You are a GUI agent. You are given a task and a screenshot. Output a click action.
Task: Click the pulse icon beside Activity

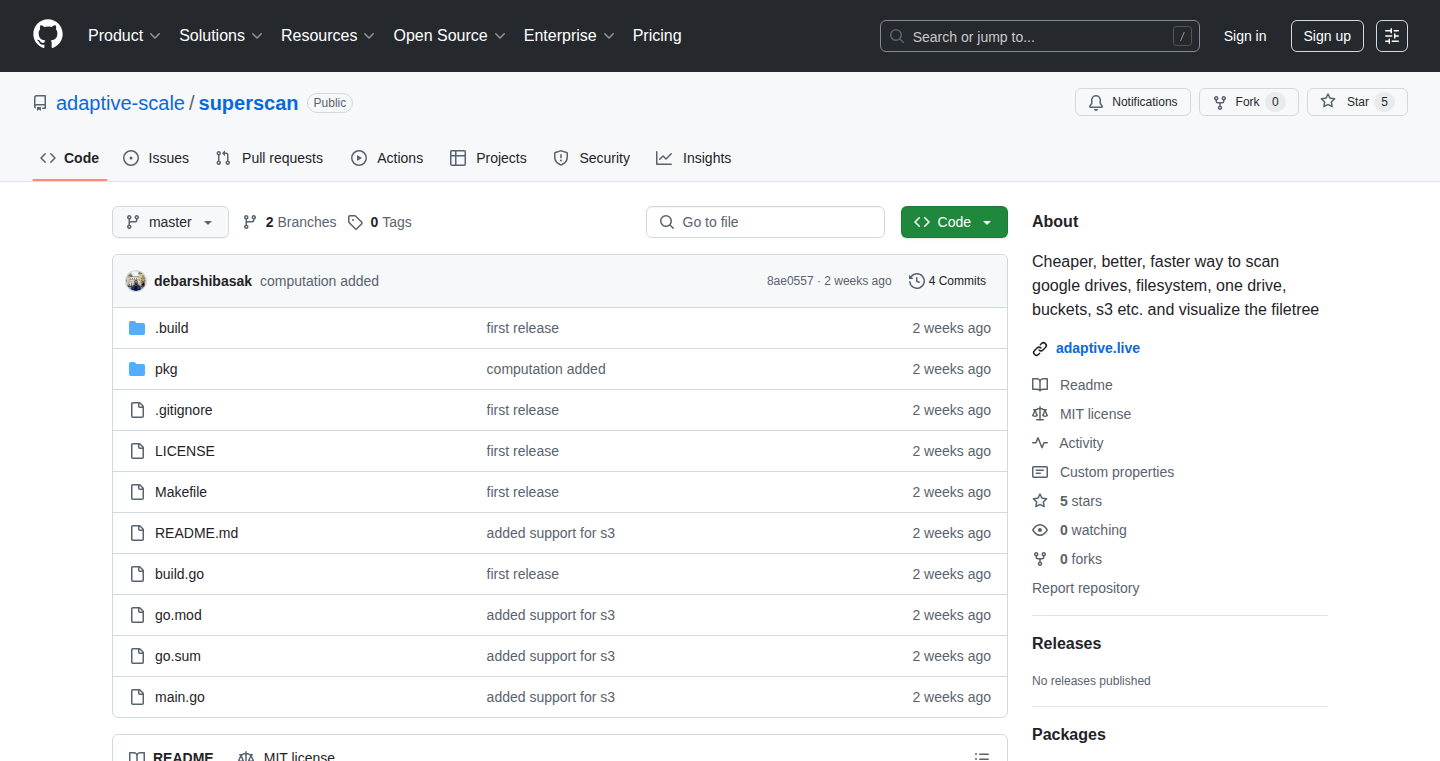tap(1040, 443)
